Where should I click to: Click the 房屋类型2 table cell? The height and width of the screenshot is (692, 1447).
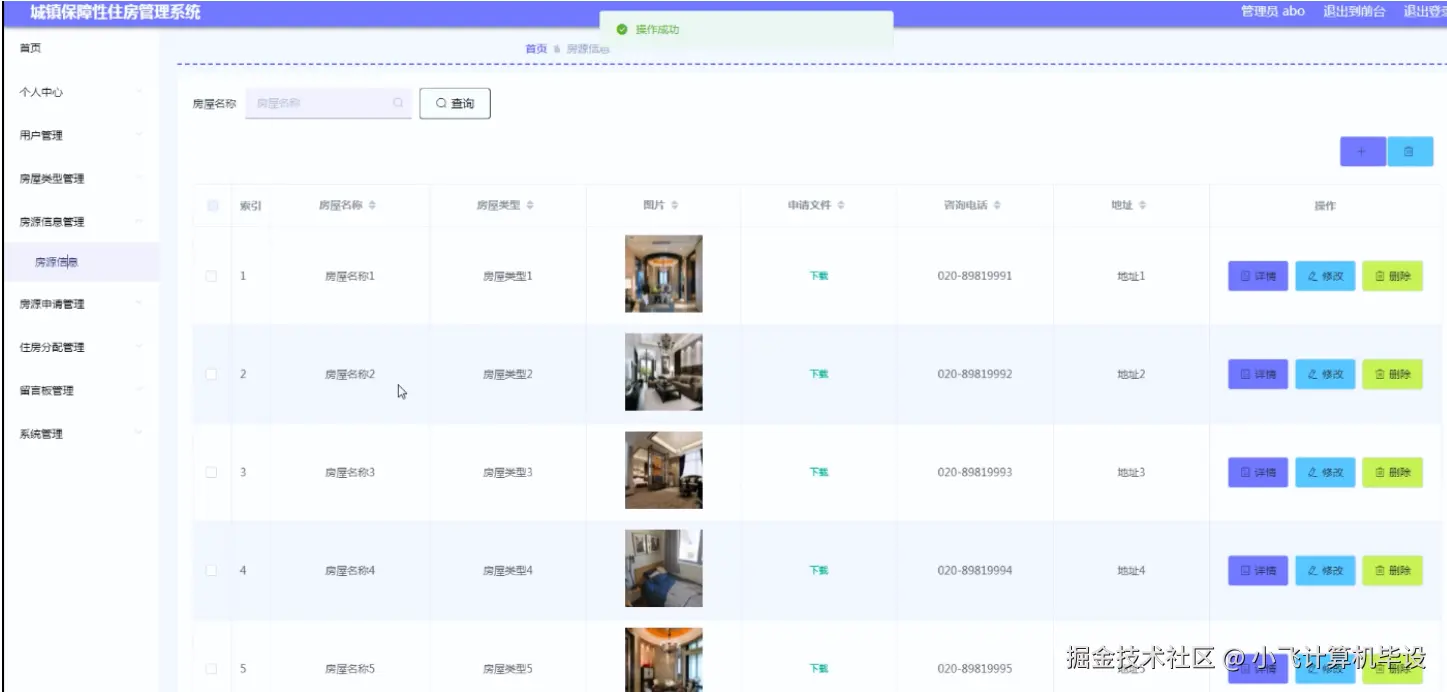[508, 374]
